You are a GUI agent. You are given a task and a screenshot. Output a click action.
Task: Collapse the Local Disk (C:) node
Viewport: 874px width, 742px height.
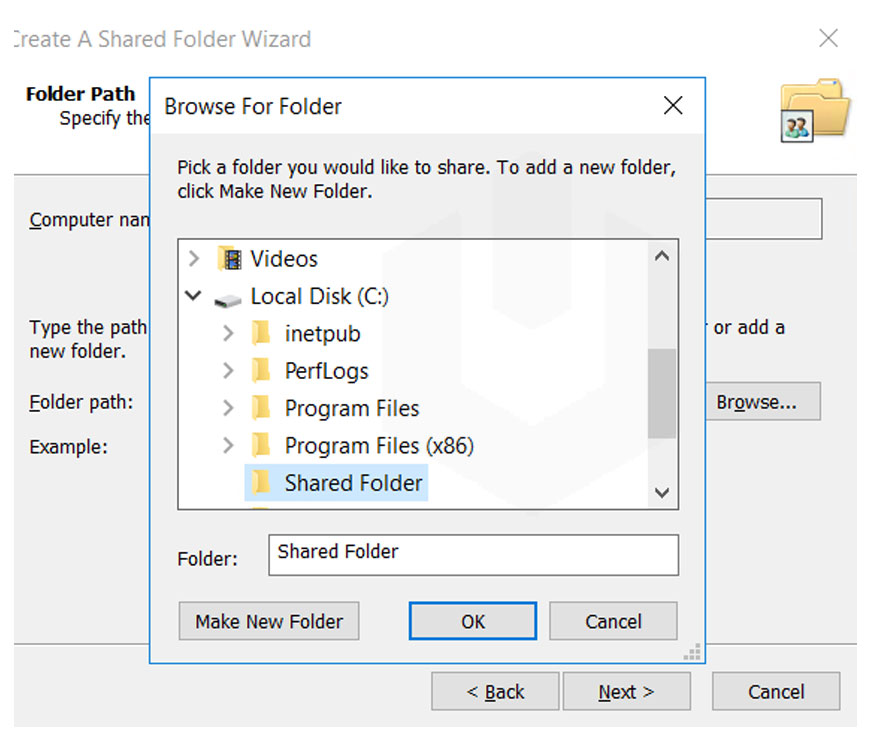coord(193,296)
